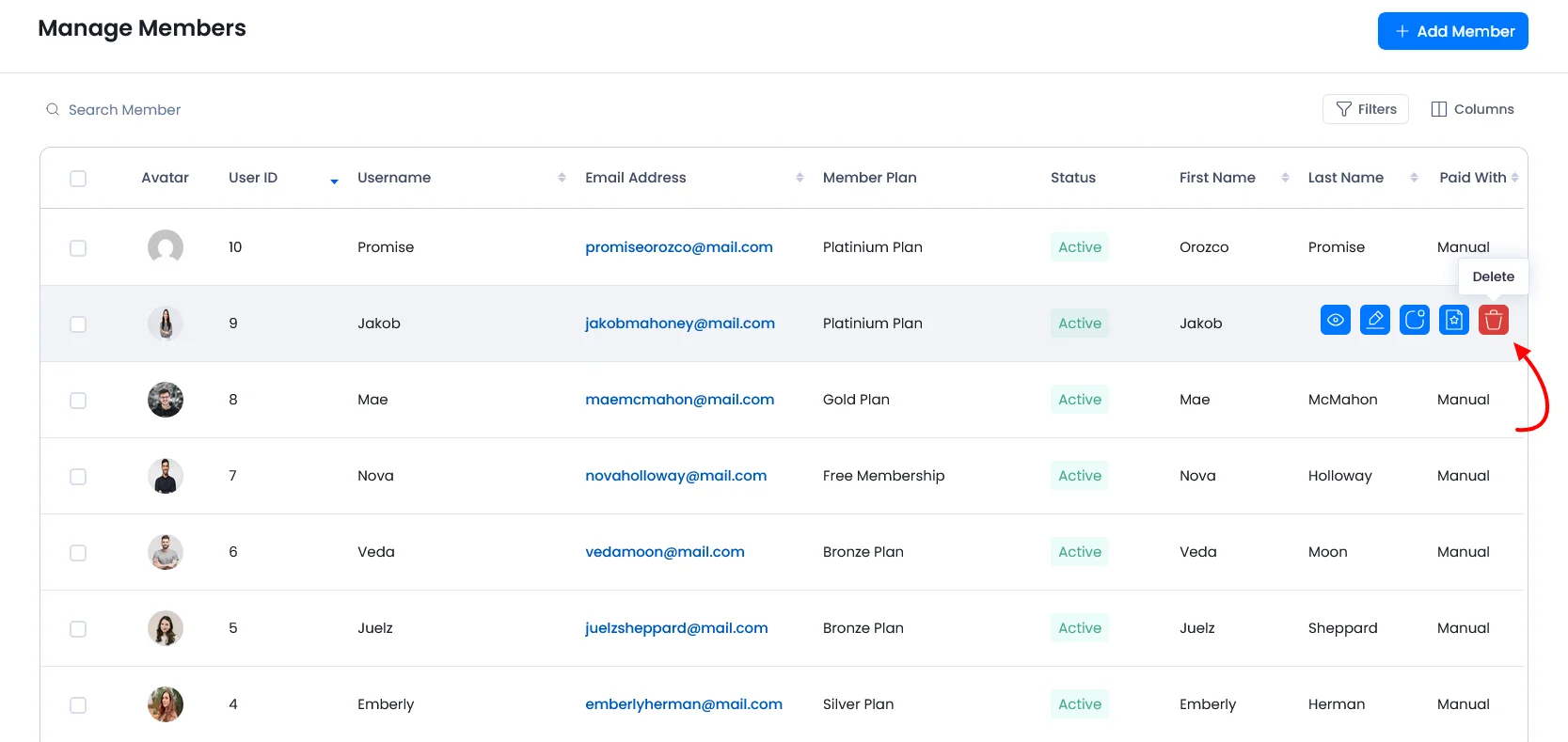Sort the Email Address column
The image size is (1568, 742).
click(800, 178)
